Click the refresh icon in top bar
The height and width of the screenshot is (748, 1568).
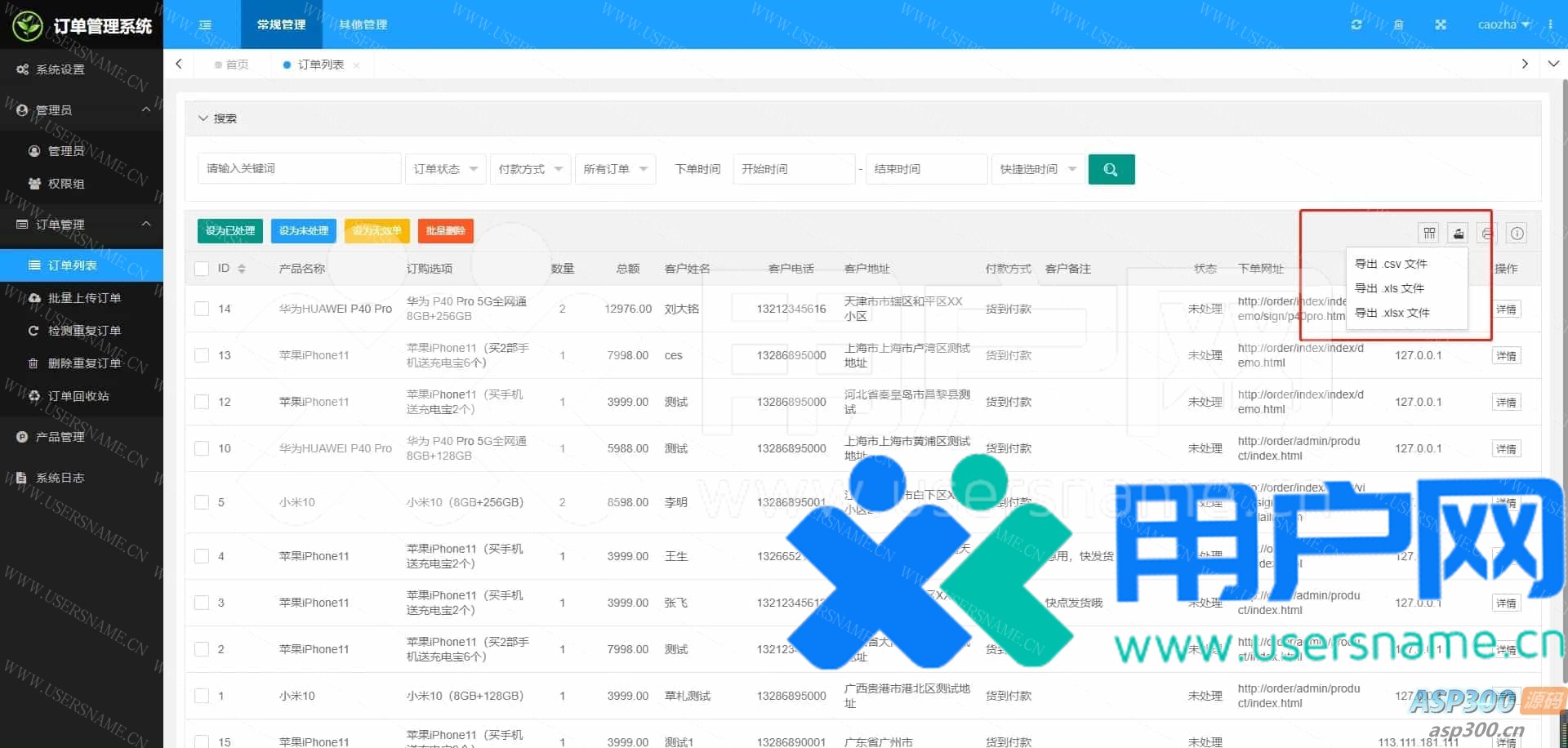click(x=1356, y=24)
